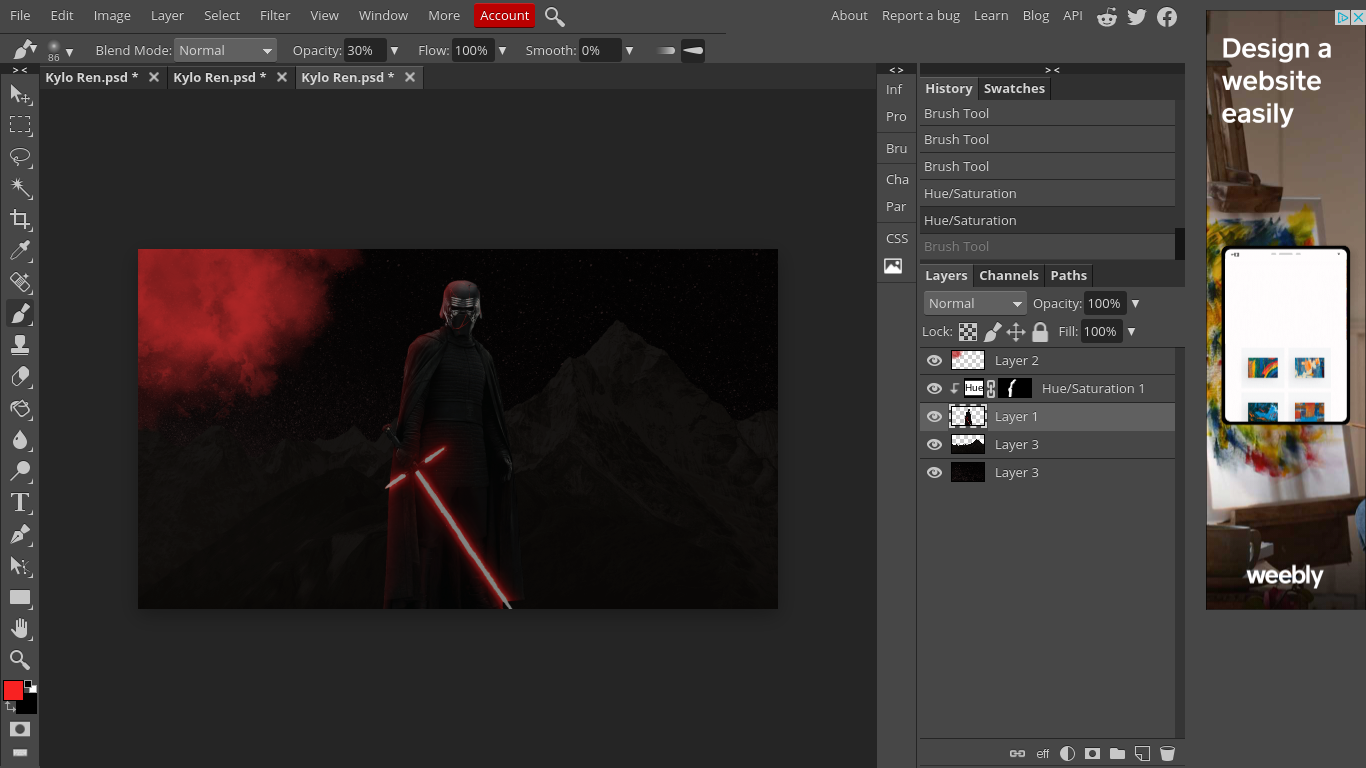Select the Rectangle Select tool
Viewport: 1366px width, 768px height.
pos(20,125)
